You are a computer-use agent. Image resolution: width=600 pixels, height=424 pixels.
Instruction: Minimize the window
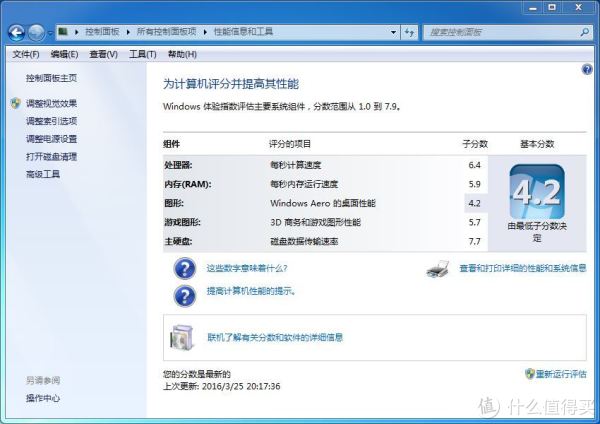point(533,8)
